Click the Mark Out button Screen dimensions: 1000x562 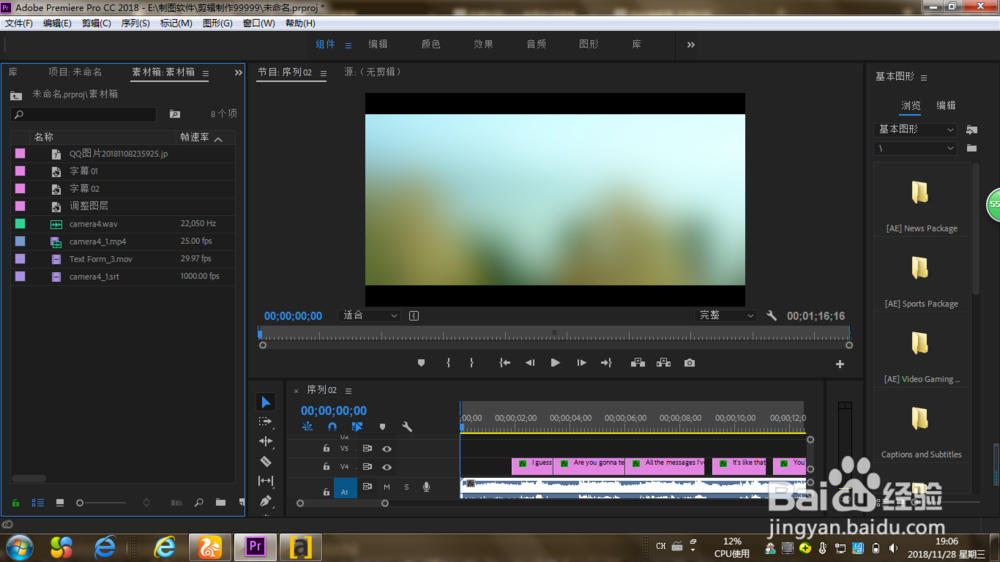point(471,363)
